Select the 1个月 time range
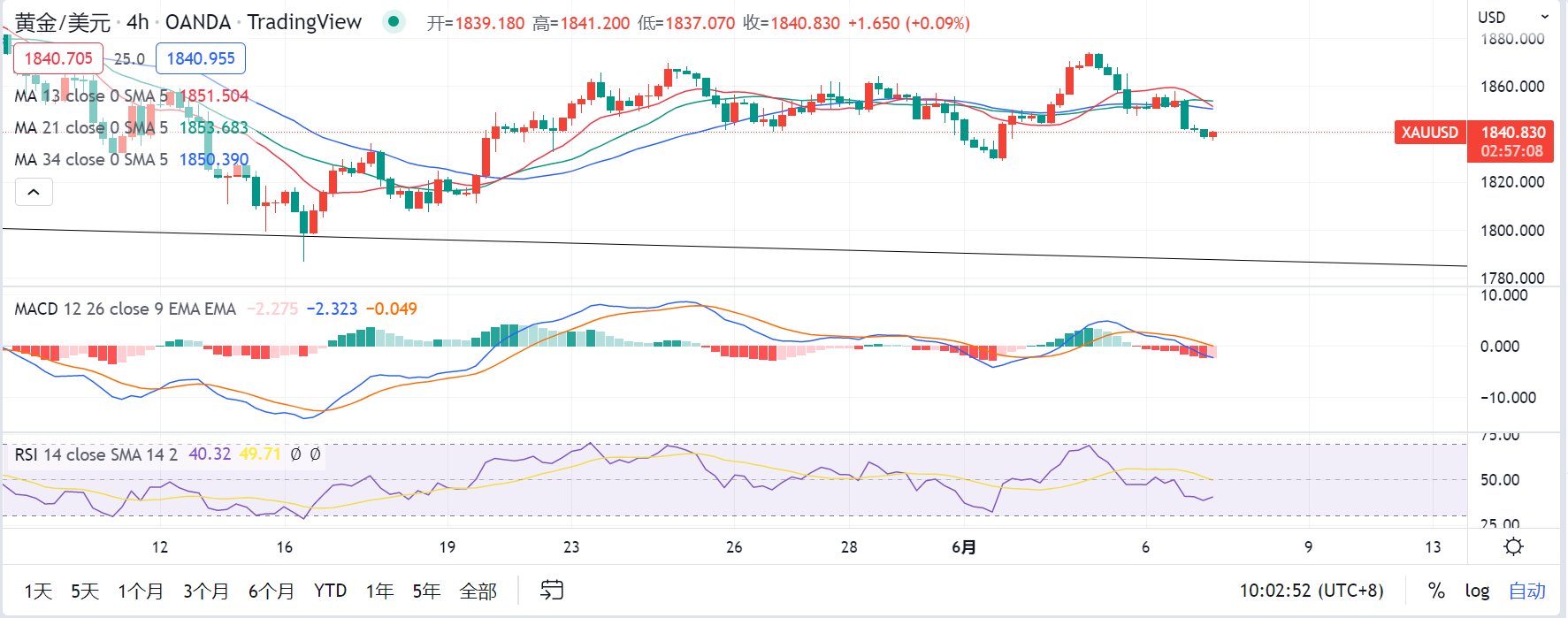This screenshot has height=618, width=1568. (x=141, y=591)
